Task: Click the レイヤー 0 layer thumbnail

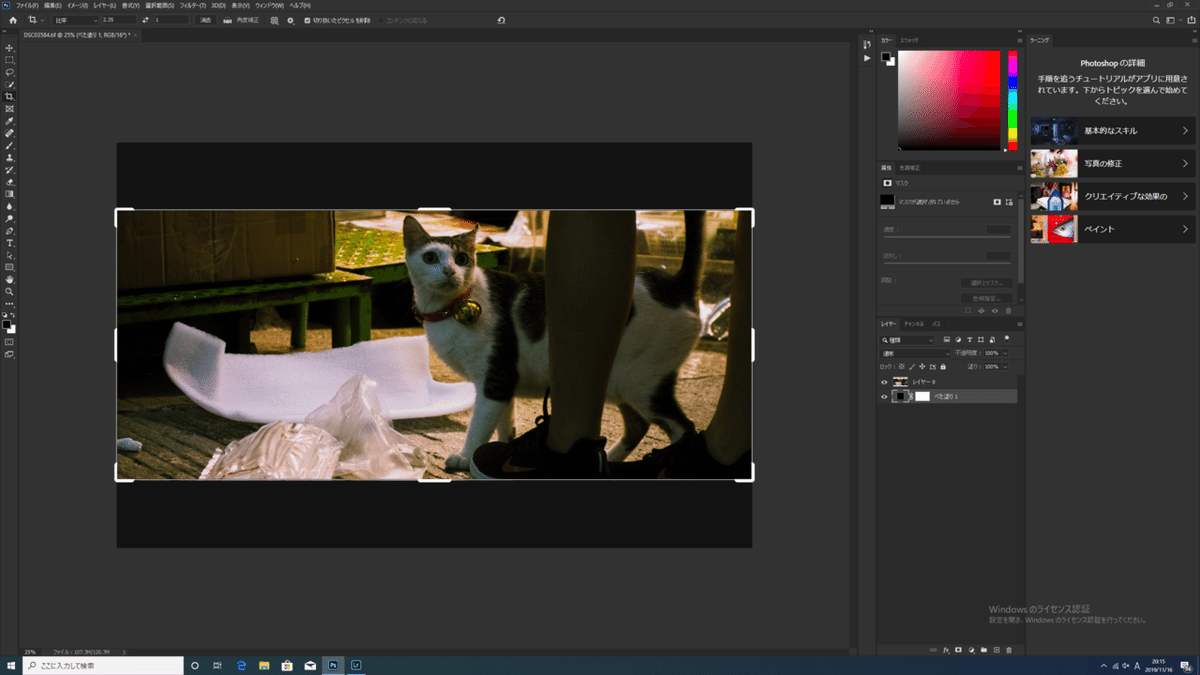Action: (x=900, y=382)
